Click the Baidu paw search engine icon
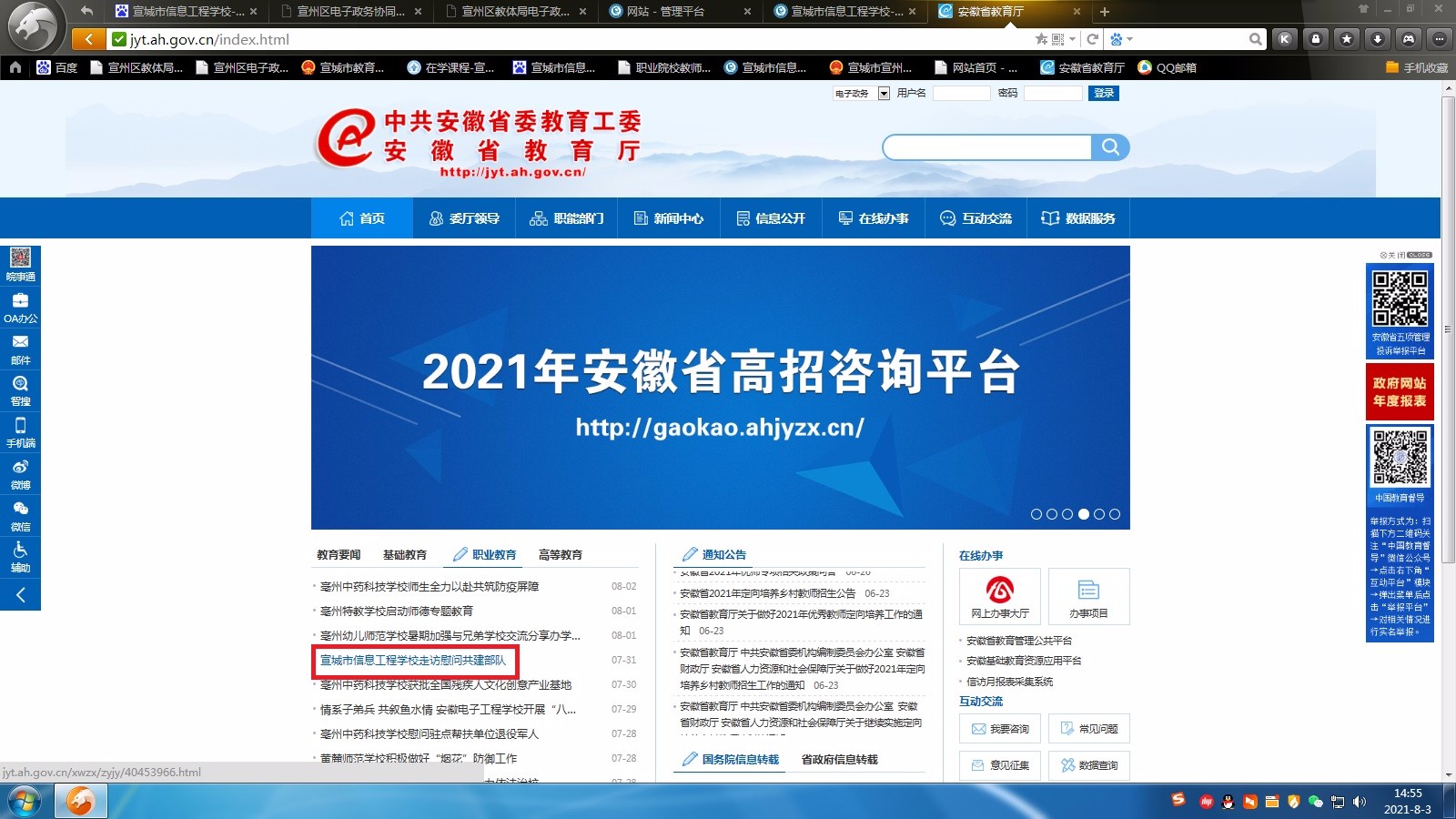 click(1117, 39)
